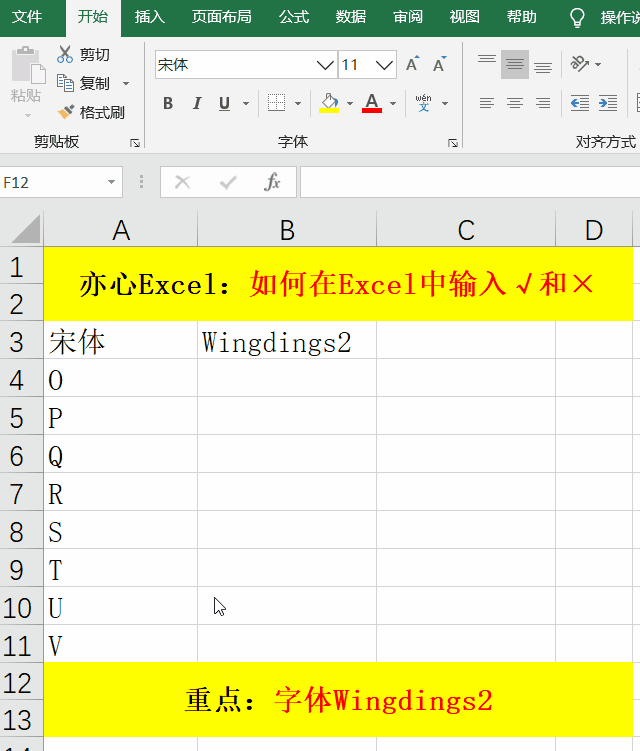Switch to the 页面布局 tab

click(x=221, y=17)
